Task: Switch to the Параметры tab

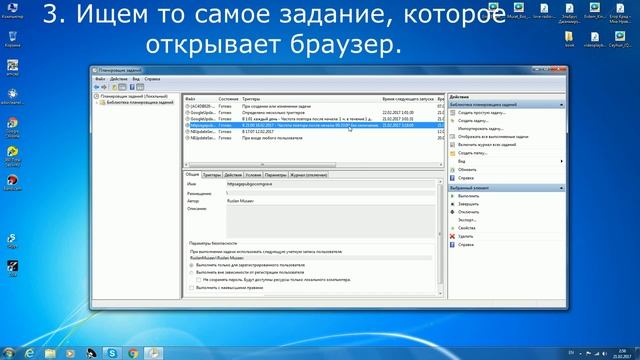Action: click(x=276, y=175)
